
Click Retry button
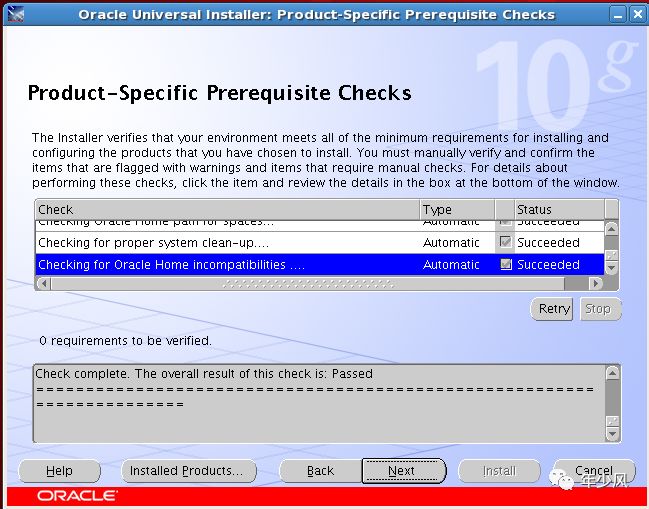click(552, 309)
